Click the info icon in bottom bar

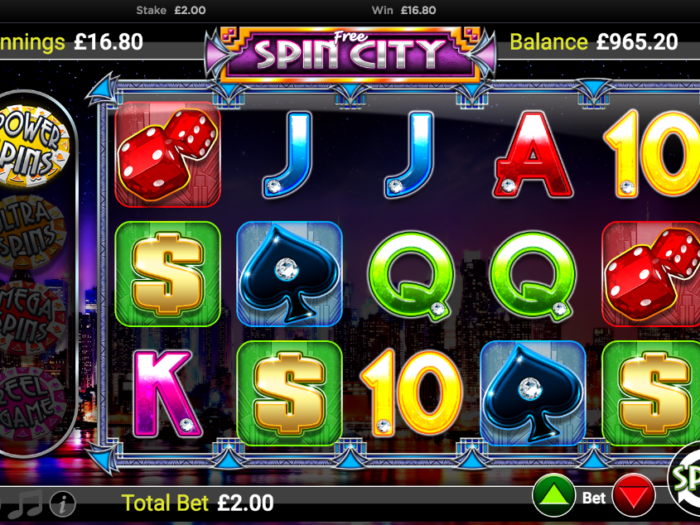coord(62,504)
